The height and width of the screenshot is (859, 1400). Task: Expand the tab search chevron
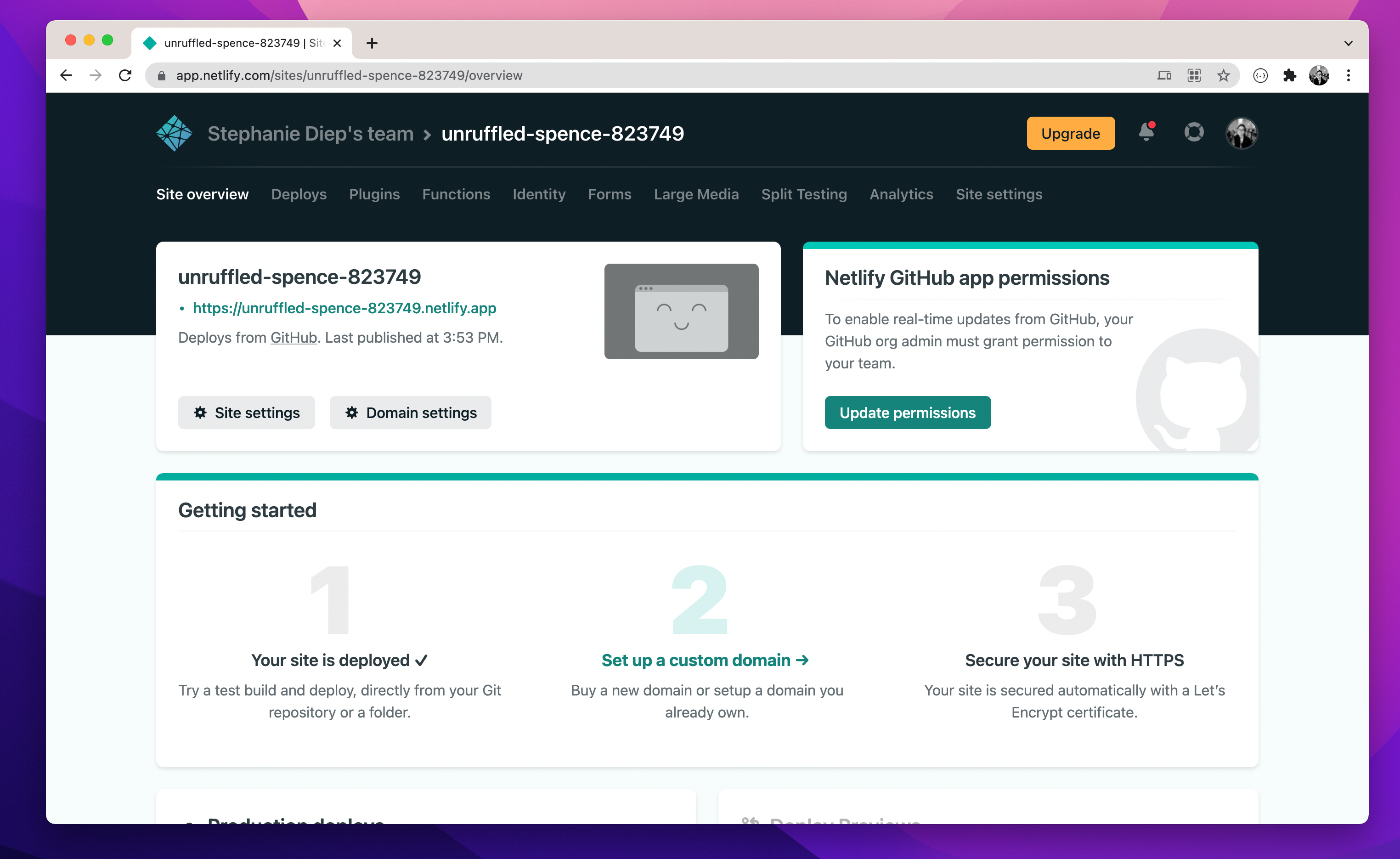(1348, 43)
